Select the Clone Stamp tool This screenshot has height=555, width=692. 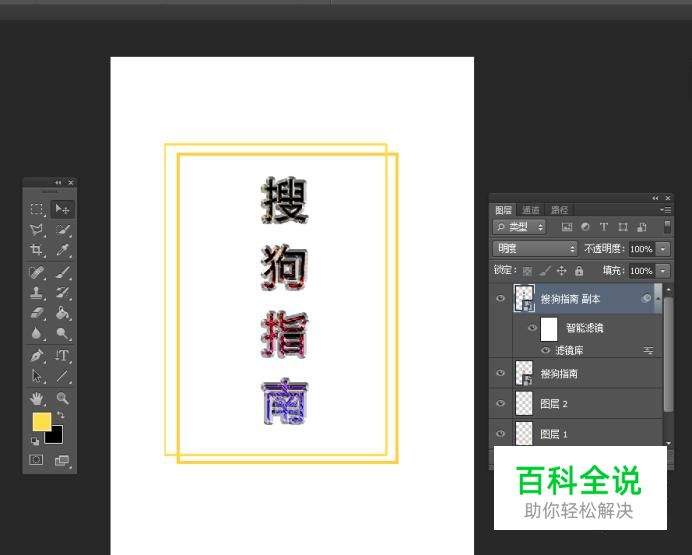tap(37, 292)
